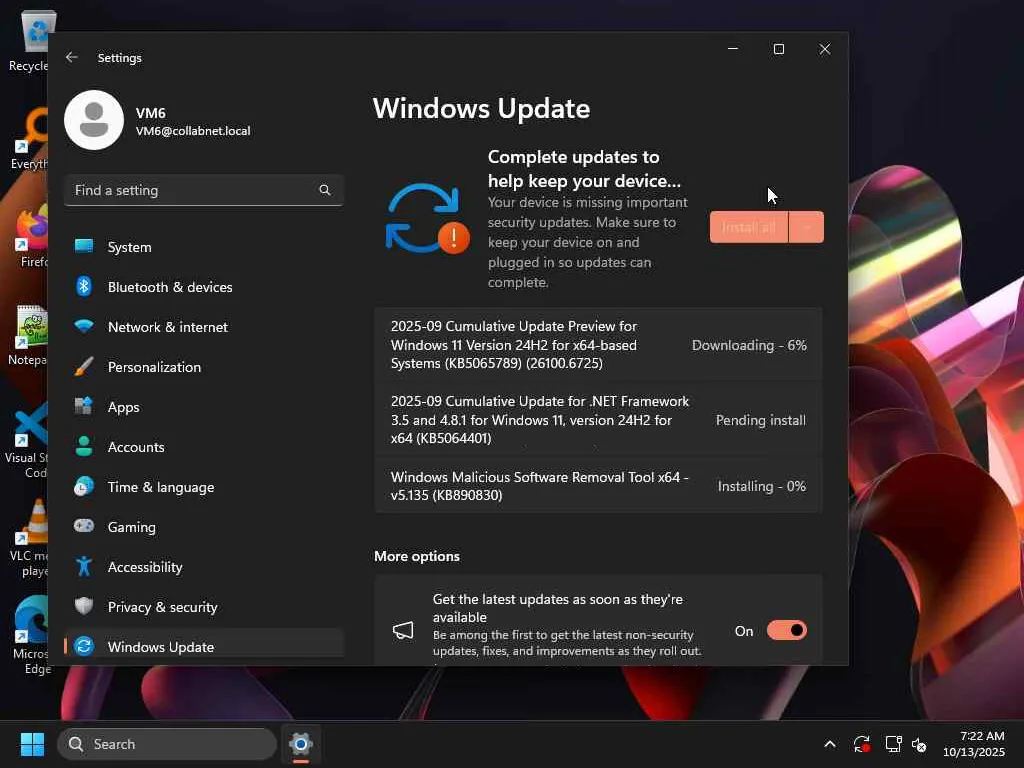
Task: Click the Privacy & security shield icon
Action: click(x=84, y=606)
